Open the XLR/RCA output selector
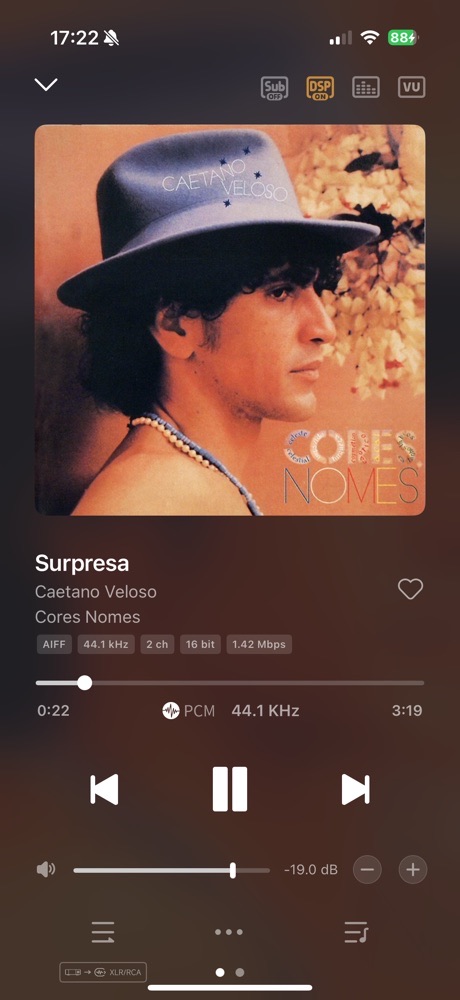The image size is (460, 1000). click(103, 972)
